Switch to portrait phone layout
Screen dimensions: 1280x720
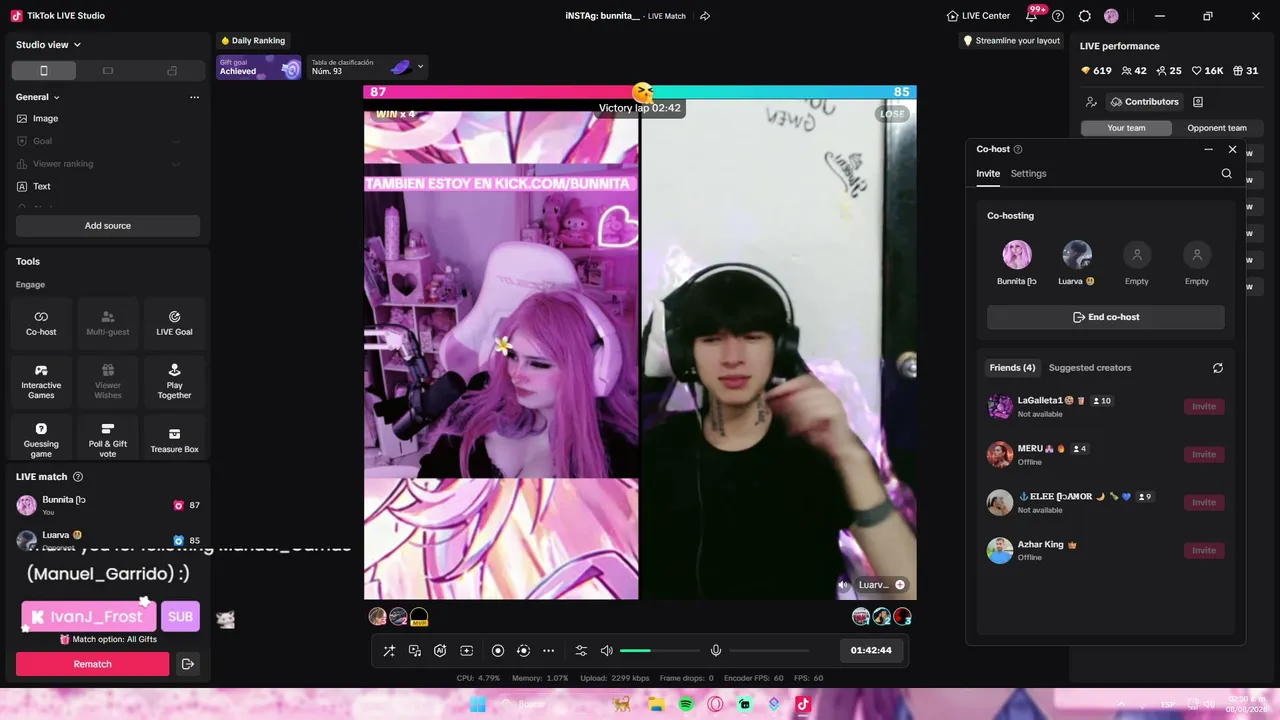click(x=43, y=71)
